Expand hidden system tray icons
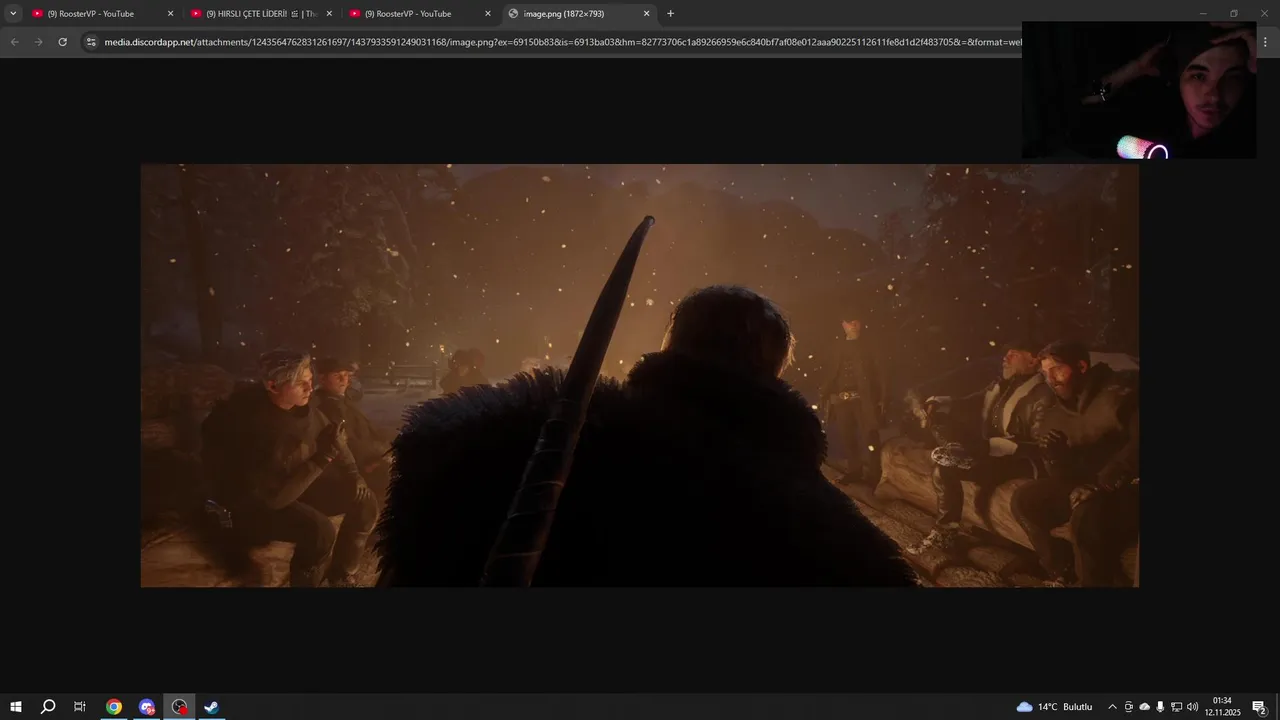The image size is (1280, 720). (x=1112, y=707)
